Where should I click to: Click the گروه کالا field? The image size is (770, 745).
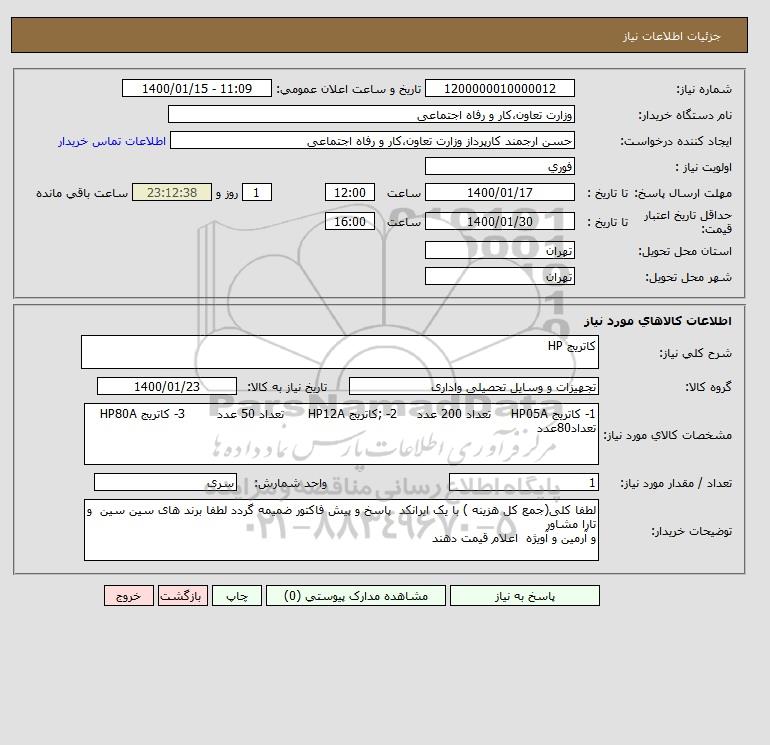click(x=474, y=386)
